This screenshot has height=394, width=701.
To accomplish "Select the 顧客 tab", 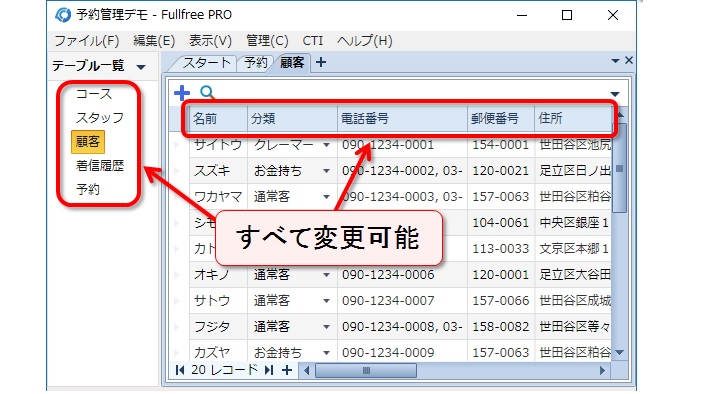I will (292, 63).
